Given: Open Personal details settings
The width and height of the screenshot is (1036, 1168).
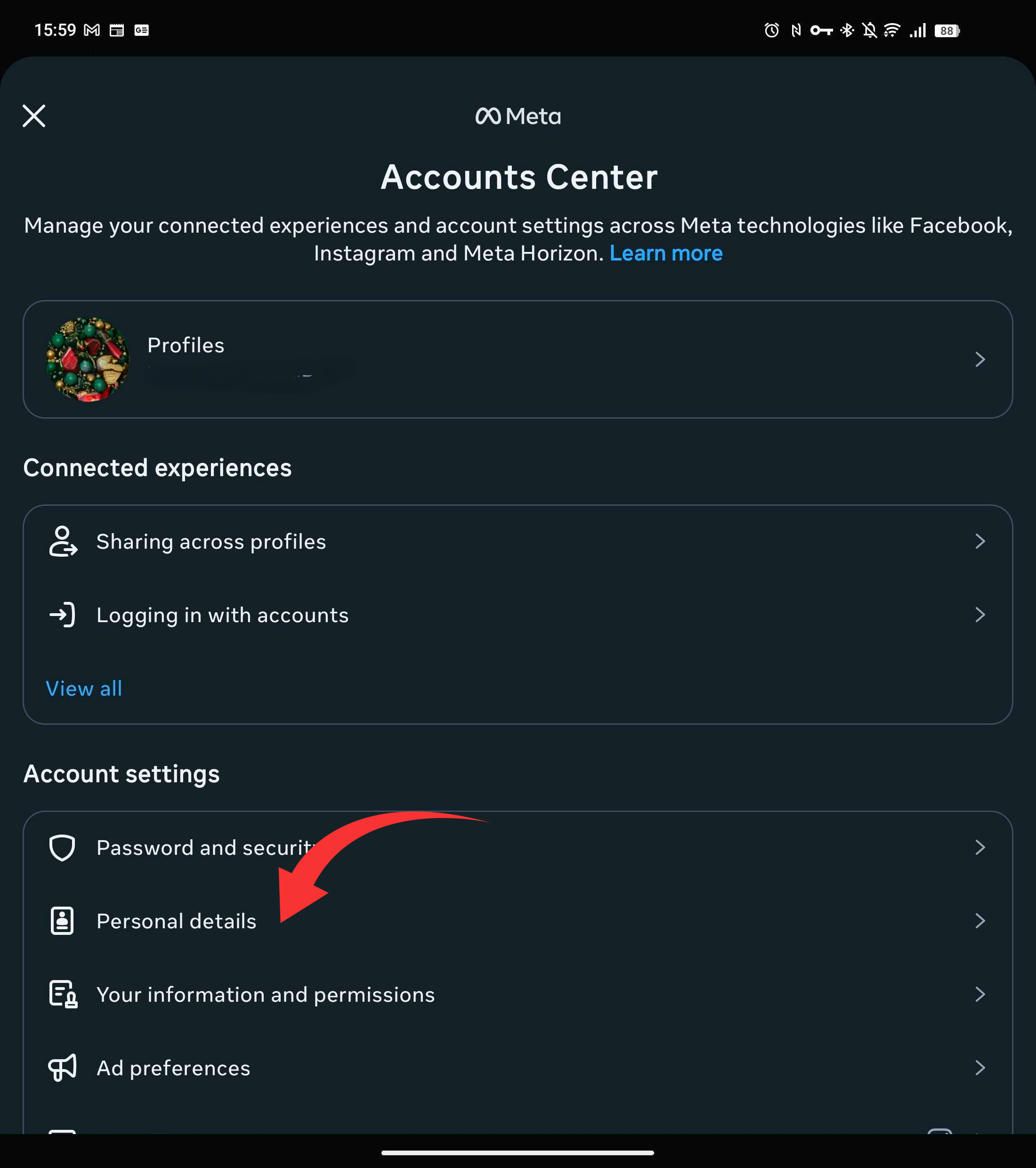Looking at the screenshot, I should (518, 921).
